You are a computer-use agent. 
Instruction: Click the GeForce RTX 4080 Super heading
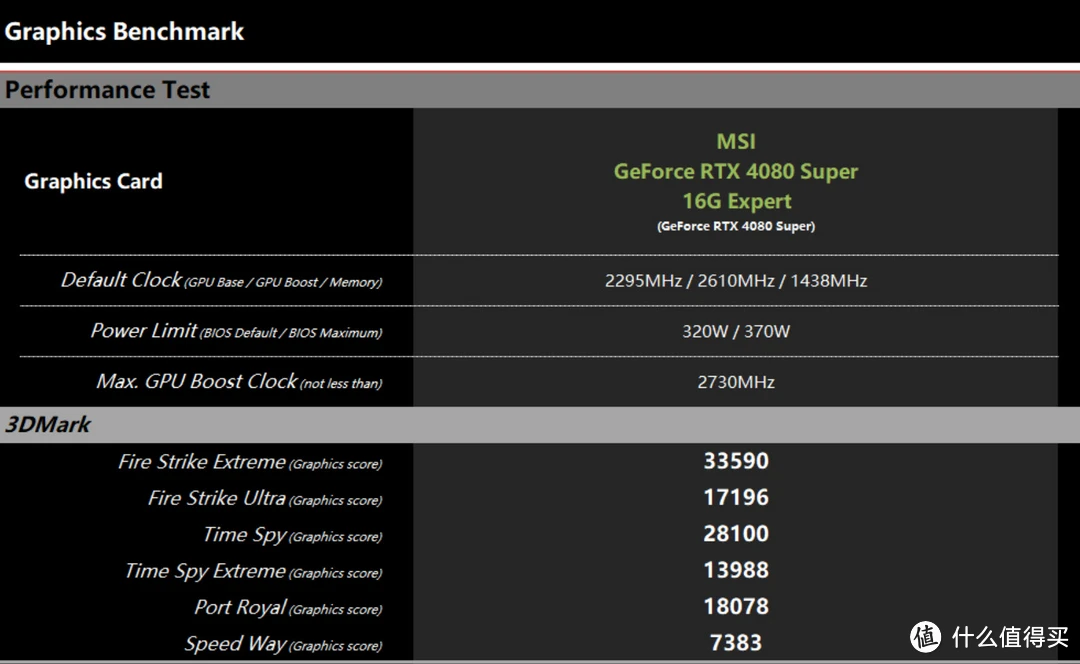click(736, 171)
